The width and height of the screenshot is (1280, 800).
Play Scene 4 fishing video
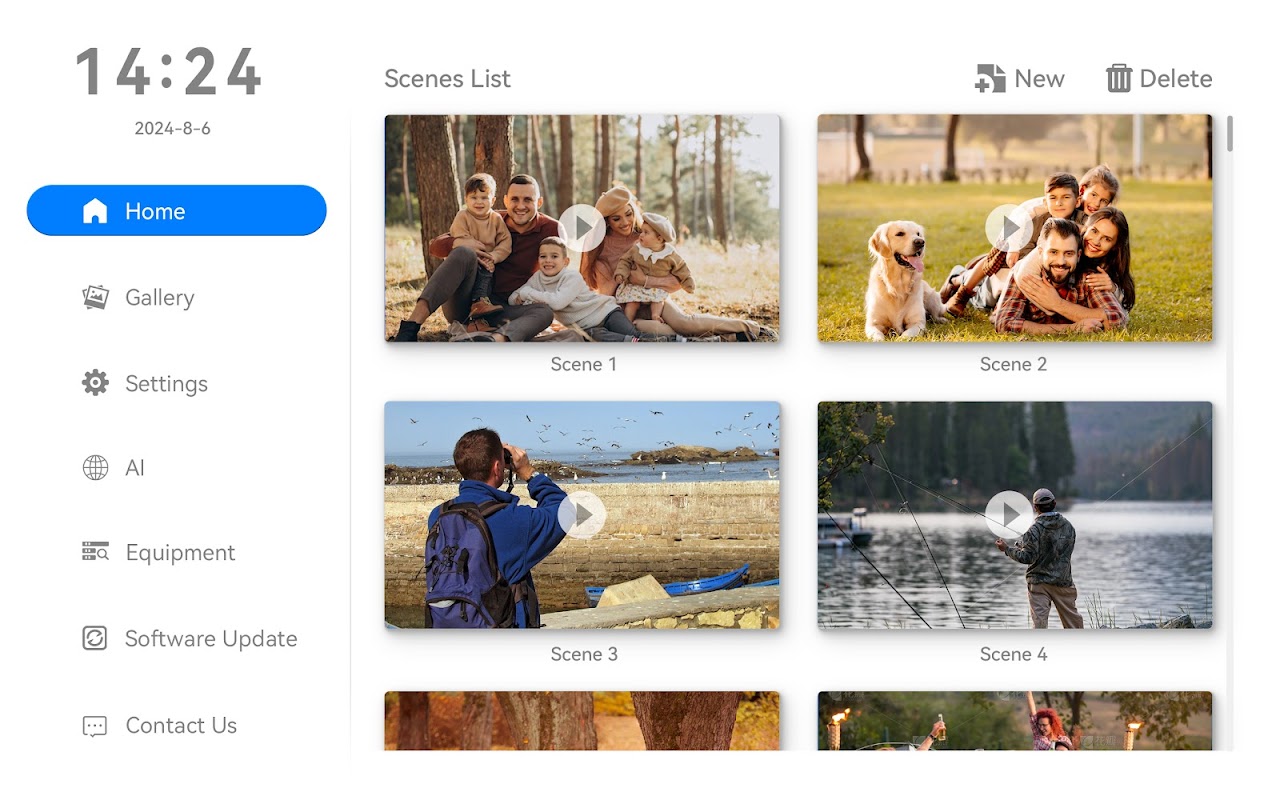tap(1009, 515)
